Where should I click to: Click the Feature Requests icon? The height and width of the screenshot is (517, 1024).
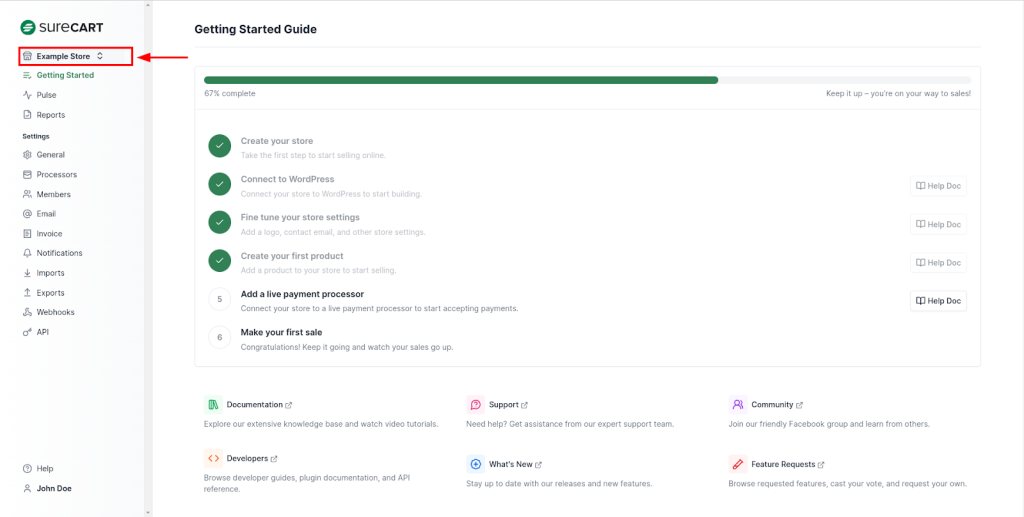[738, 464]
